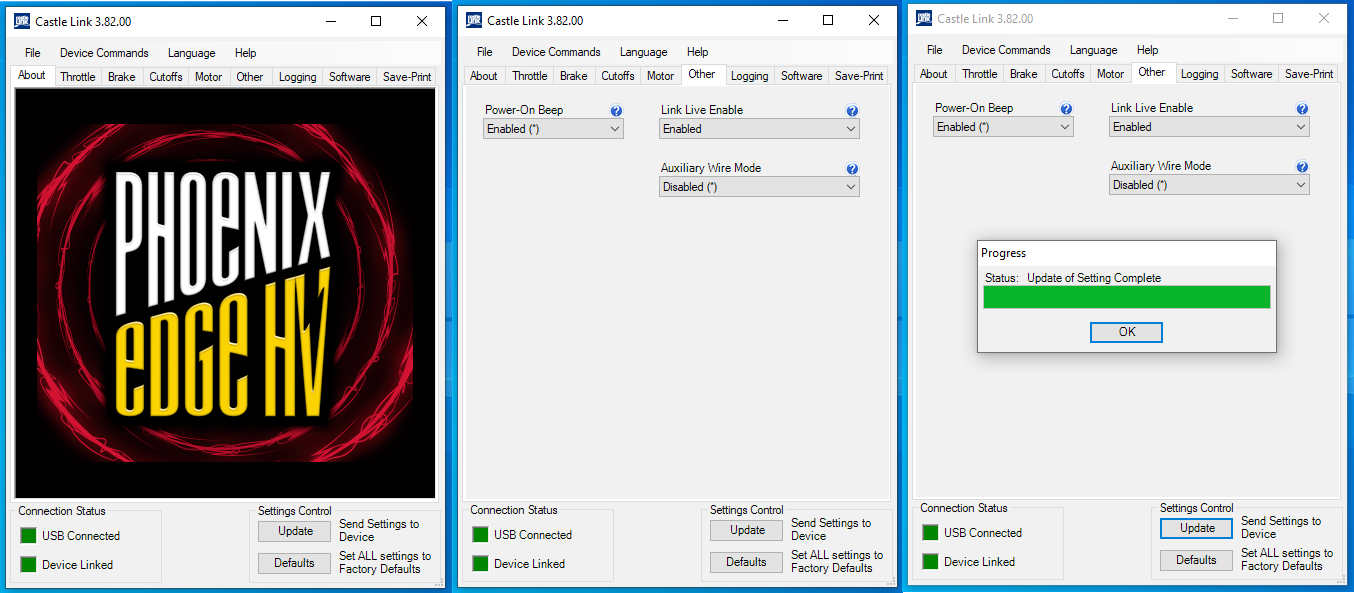The image size is (1354, 593).
Task: Click Defaults button in left window
Action: point(295,563)
